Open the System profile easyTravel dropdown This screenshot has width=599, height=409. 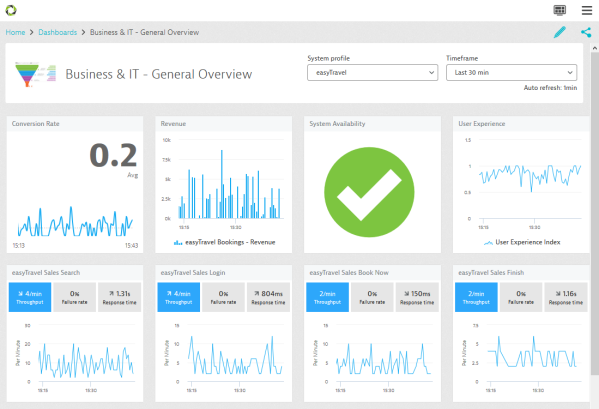[372, 73]
